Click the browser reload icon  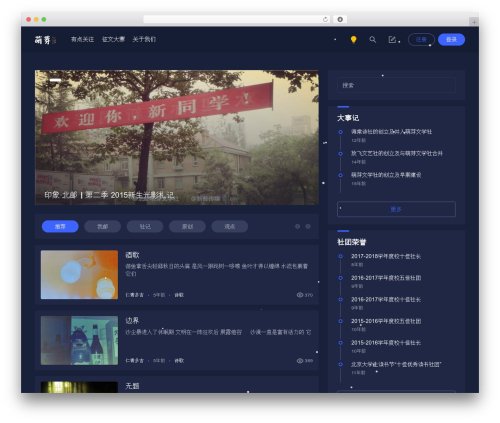[x=325, y=19]
